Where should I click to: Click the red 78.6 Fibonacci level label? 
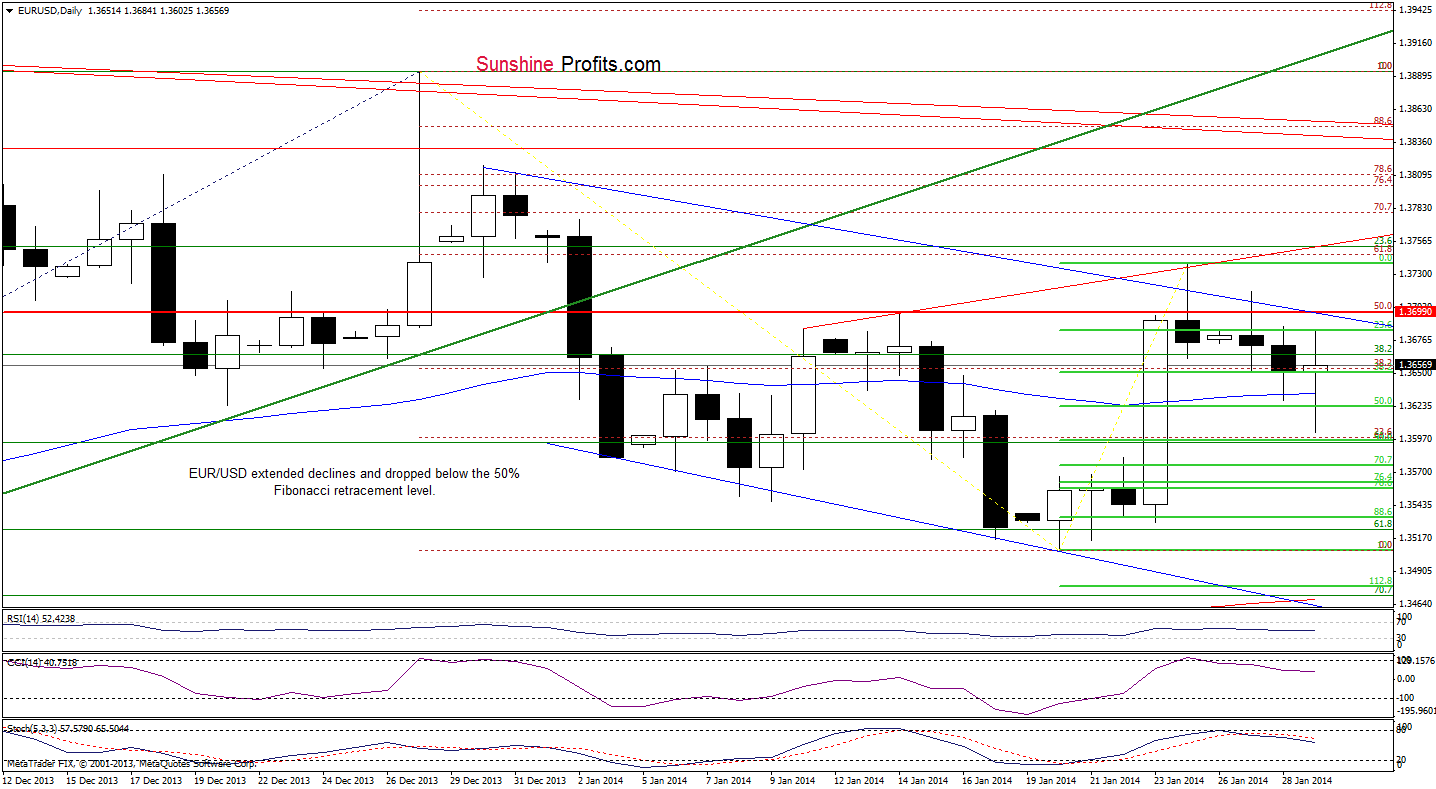pos(1383,169)
